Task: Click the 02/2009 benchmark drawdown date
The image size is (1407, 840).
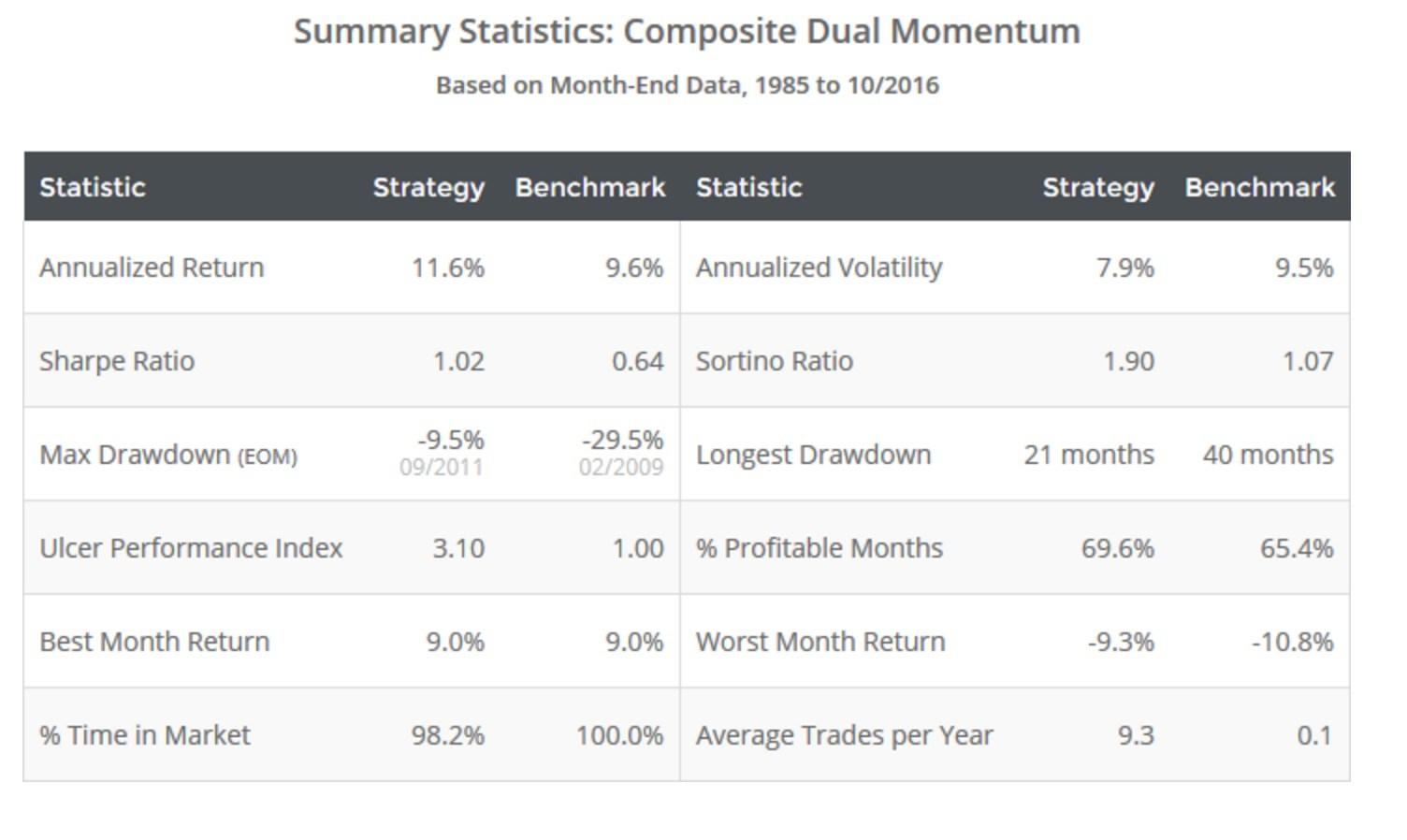Action: pos(620,468)
